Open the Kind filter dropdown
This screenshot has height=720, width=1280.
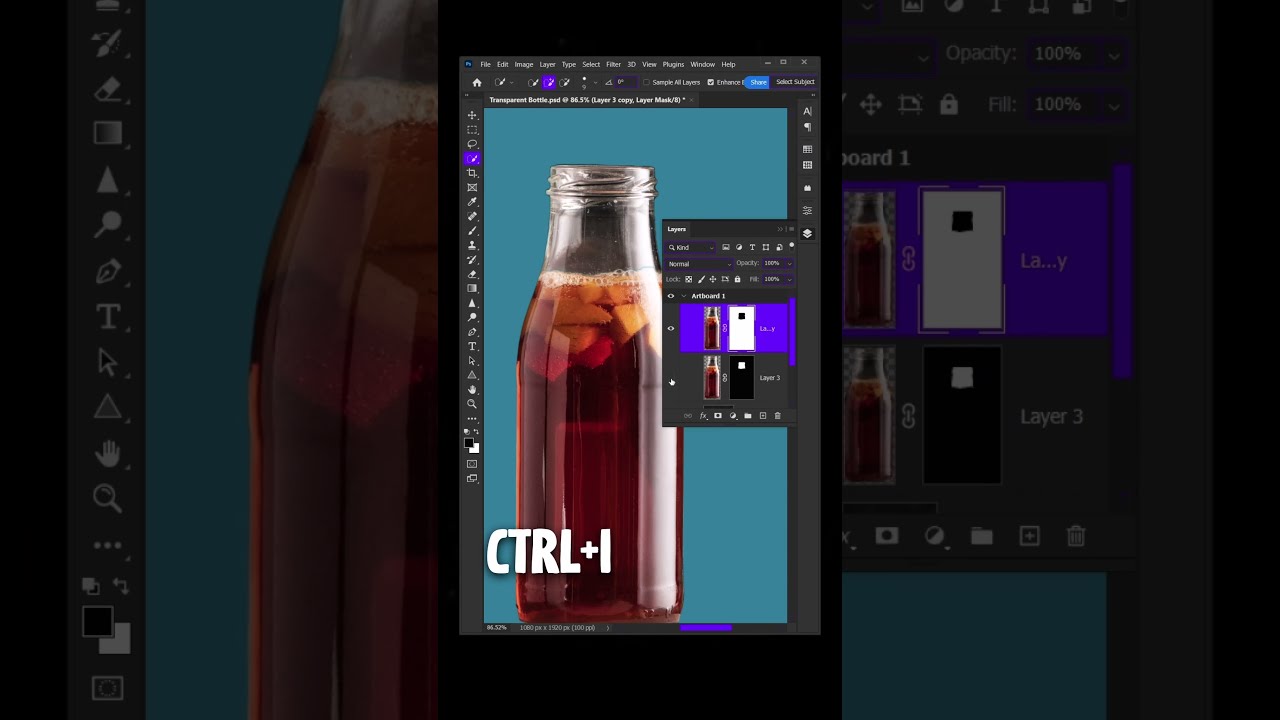[691, 248]
